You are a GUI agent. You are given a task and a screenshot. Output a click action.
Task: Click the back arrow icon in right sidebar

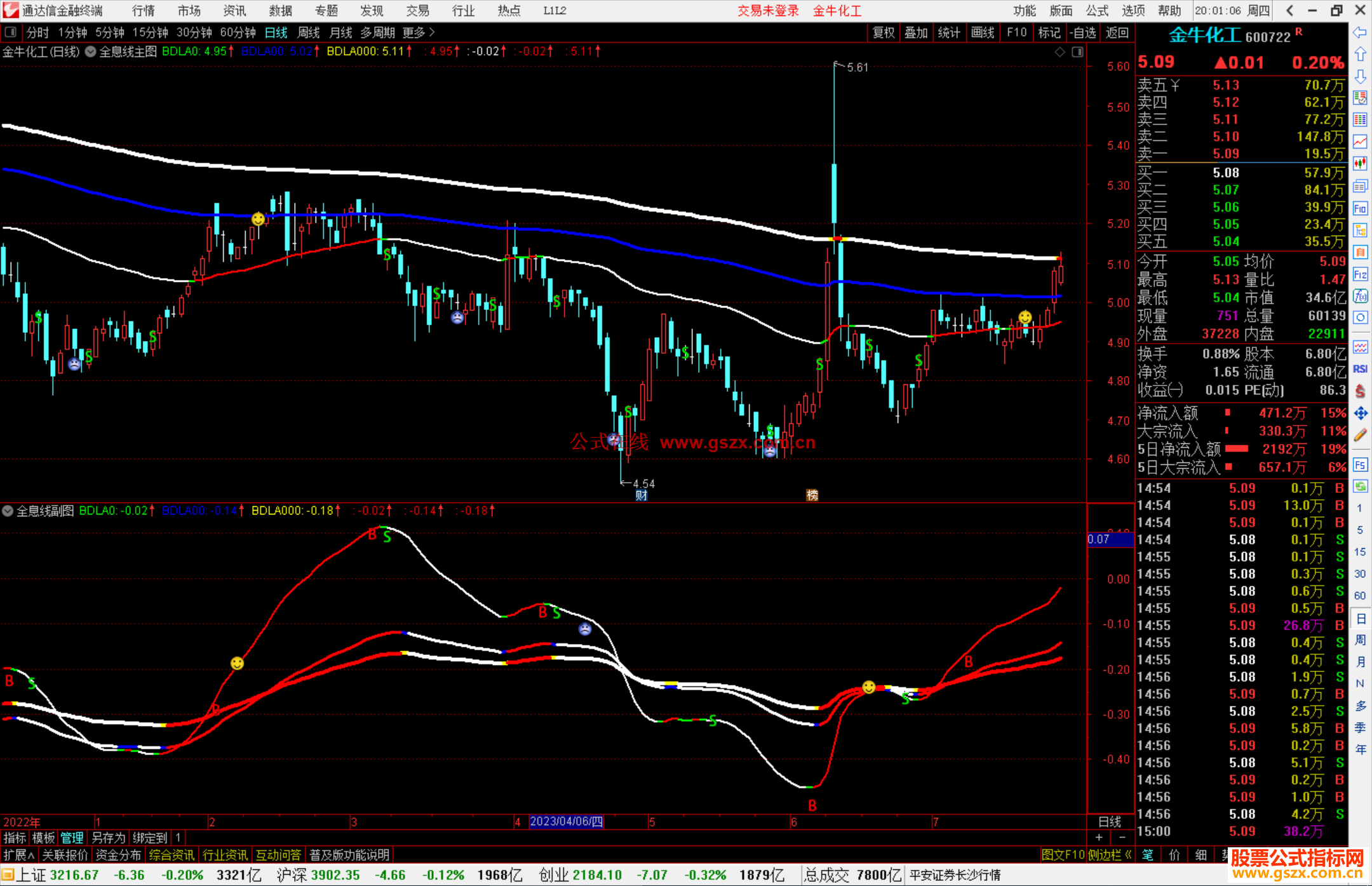coord(1360,32)
